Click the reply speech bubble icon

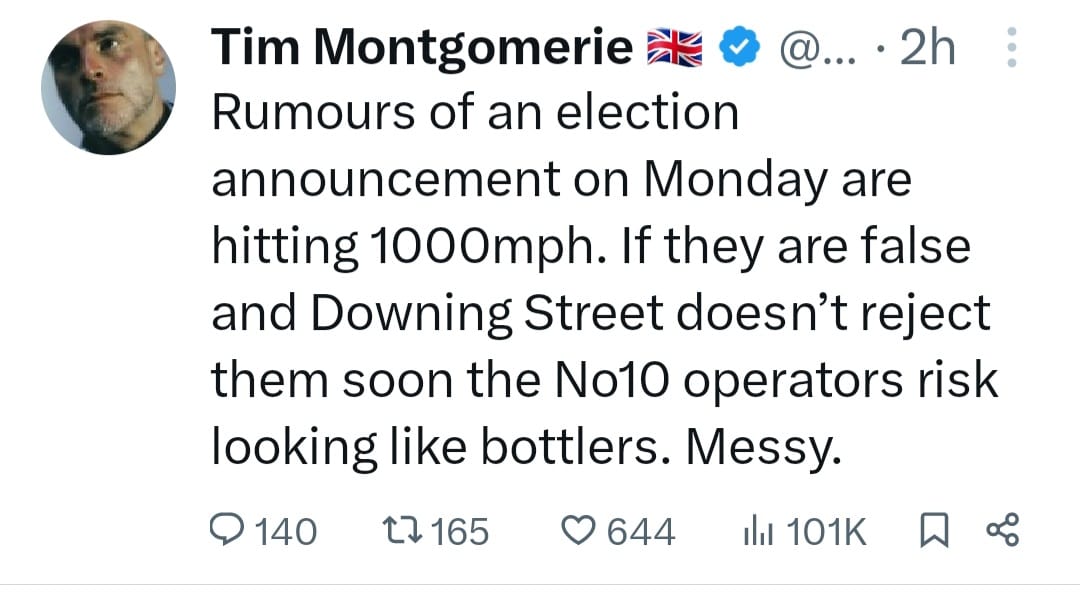pyautogui.click(x=228, y=531)
